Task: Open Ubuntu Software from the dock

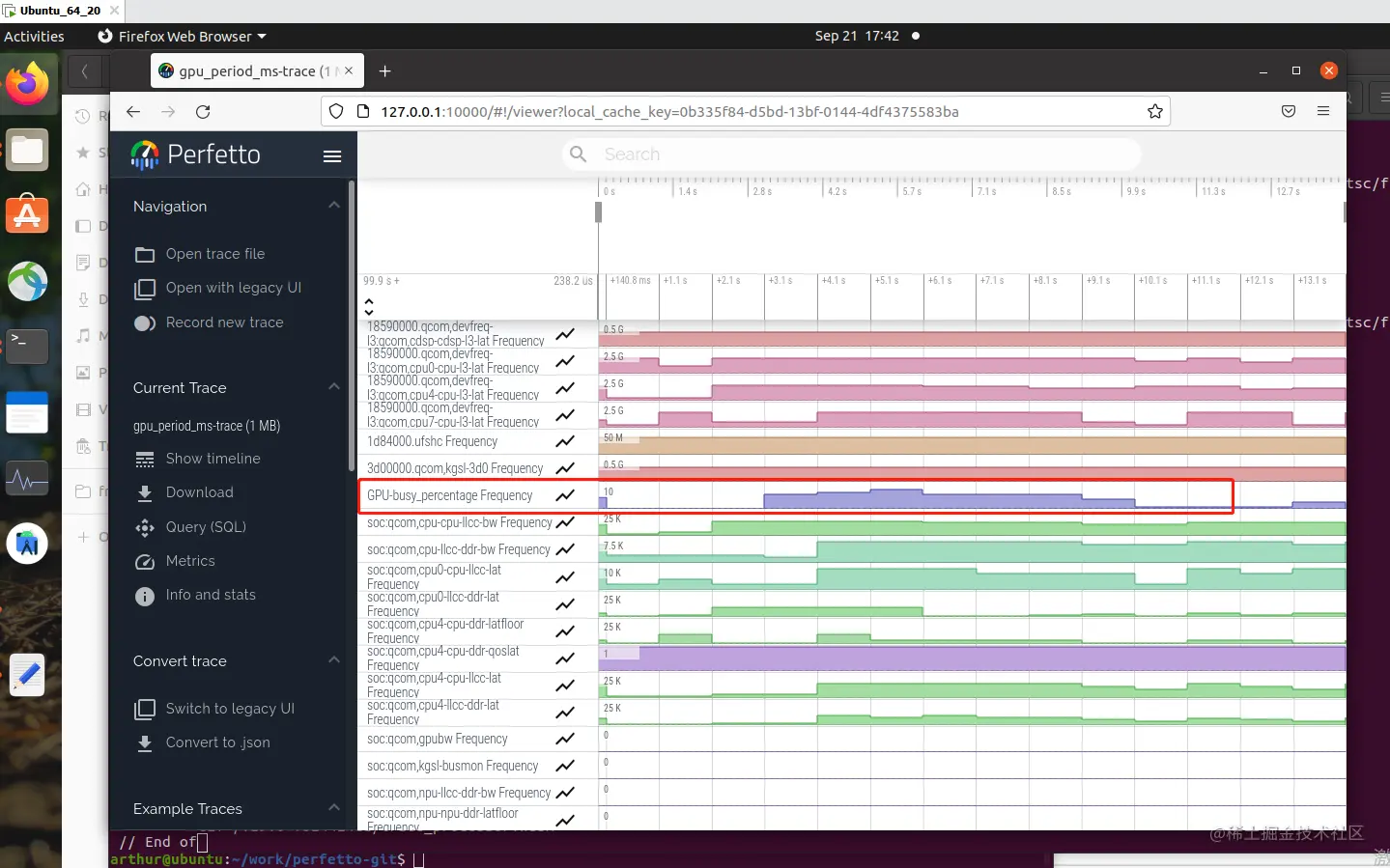Action: (x=27, y=214)
